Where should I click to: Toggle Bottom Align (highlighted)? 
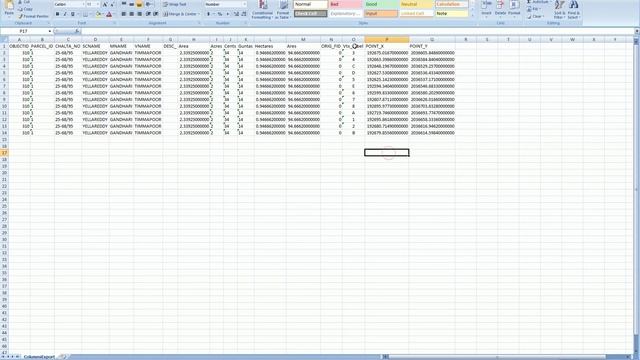pos(139,4)
